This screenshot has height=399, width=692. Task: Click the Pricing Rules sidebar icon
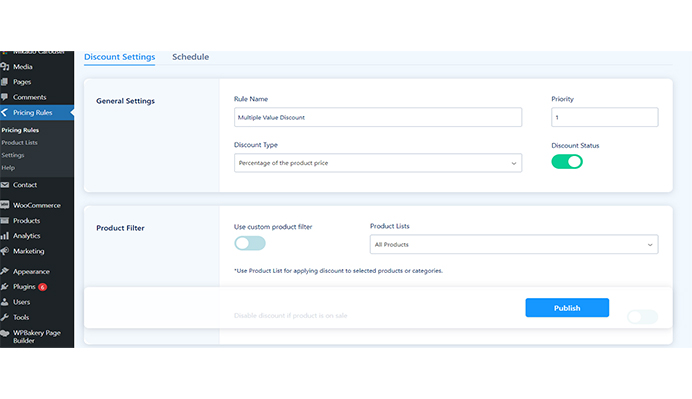tap(4, 113)
